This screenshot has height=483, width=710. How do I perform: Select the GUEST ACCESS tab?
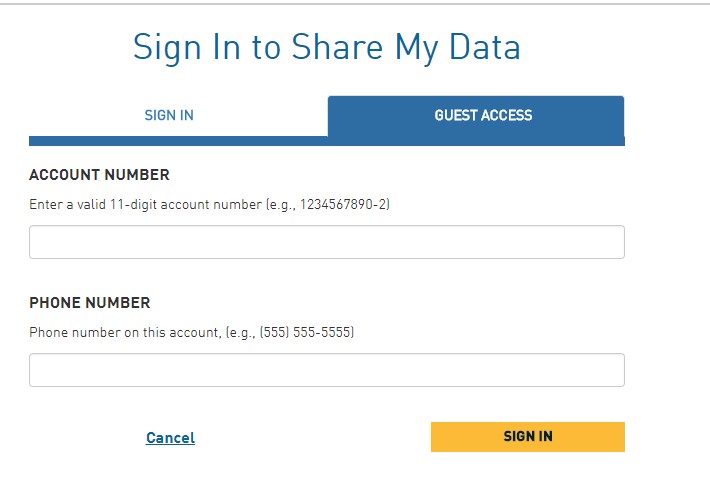(483, 115)
